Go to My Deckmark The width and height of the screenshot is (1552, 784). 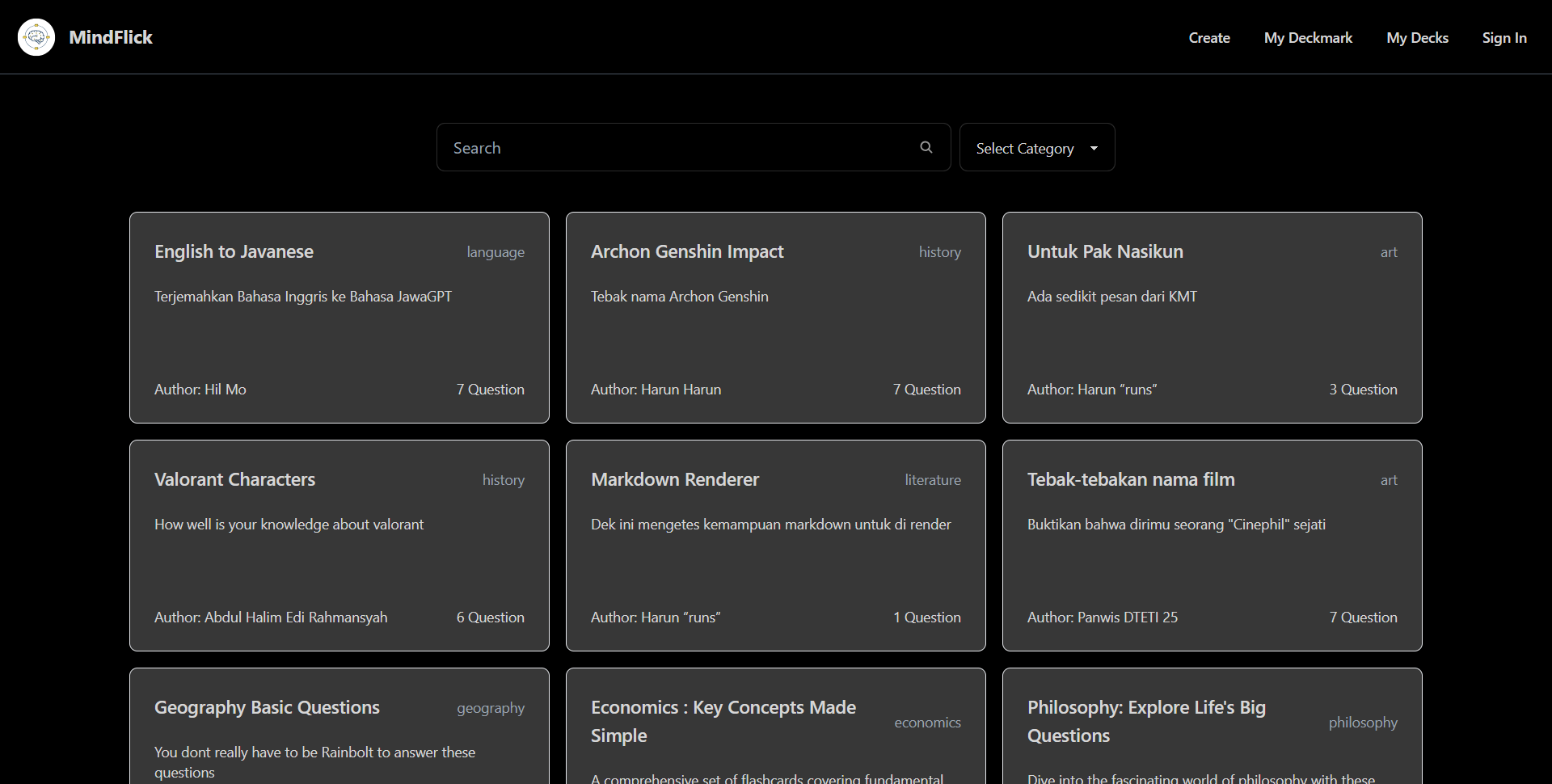(x=1307, y=38)
